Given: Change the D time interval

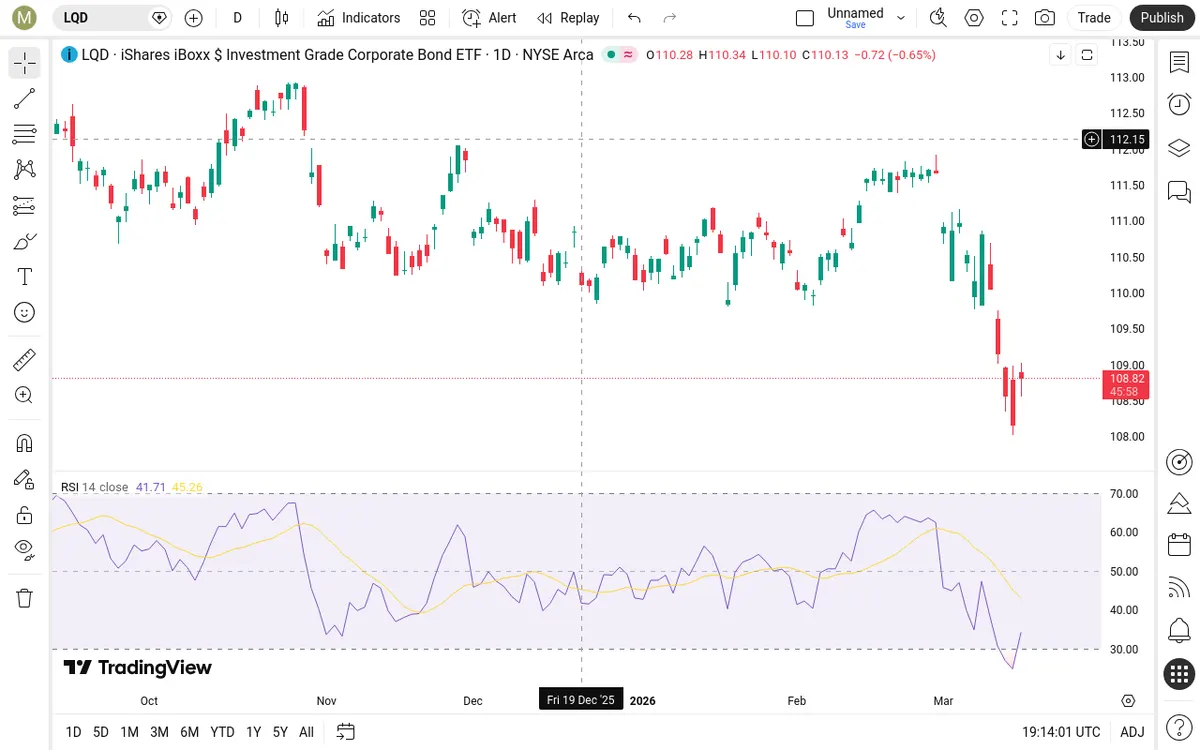Looking at the screenshot, I should click(237, 18).
